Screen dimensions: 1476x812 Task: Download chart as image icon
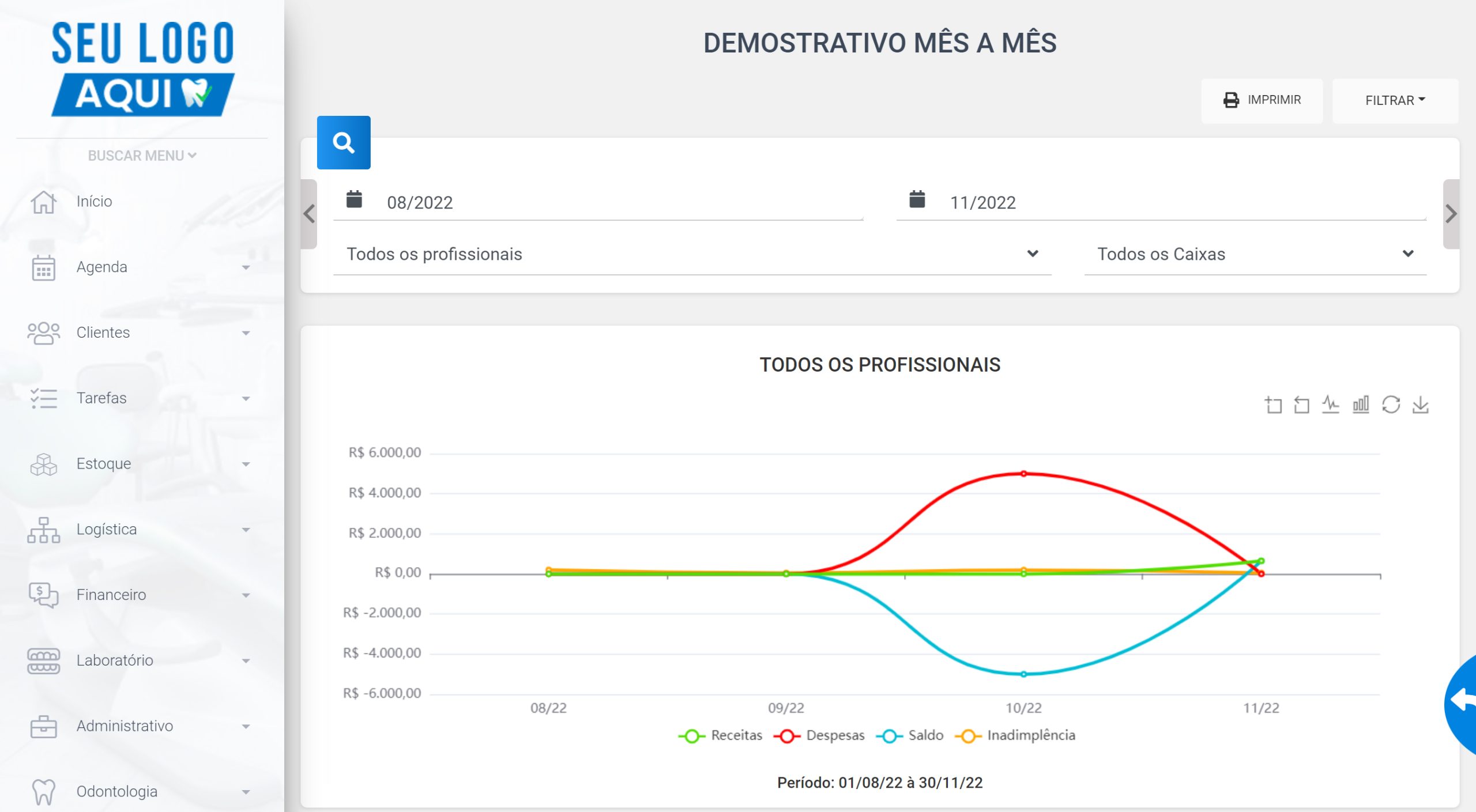tap(1421, 405)
